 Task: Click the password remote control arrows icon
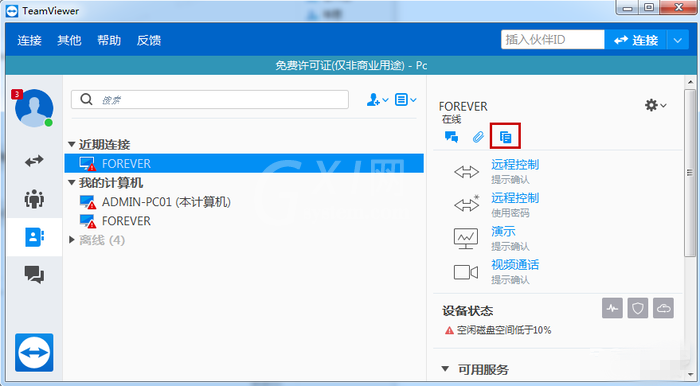click(x=467, y=204)
